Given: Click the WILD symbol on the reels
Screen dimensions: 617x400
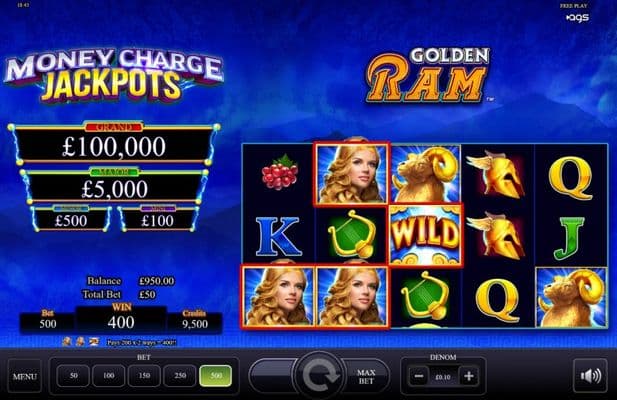Looking at the screenshot, I should pyautogui.click(x=425, y=235).
